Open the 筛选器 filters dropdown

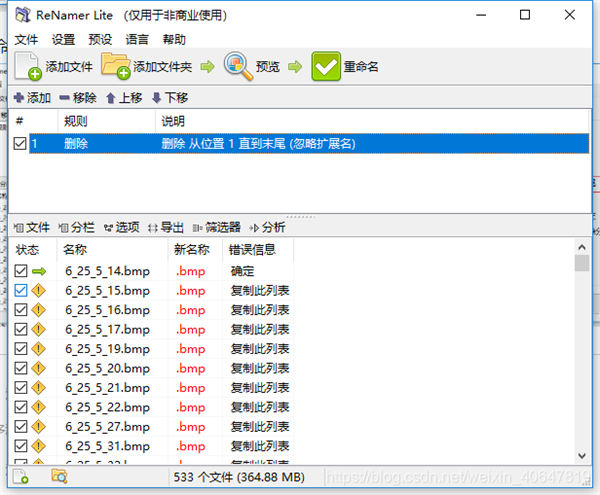point(217,228)
